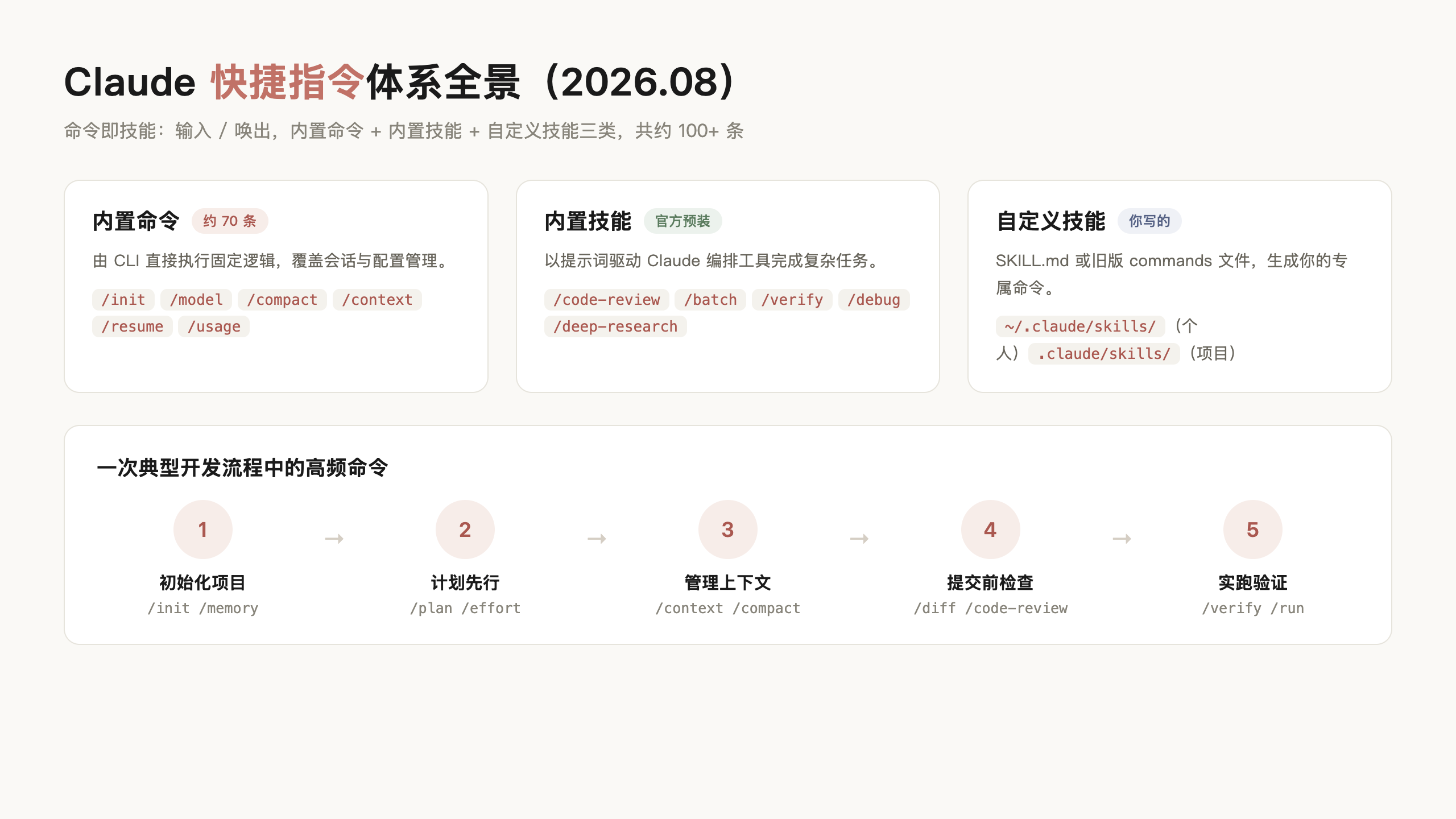The height and width of the screenshot is (819, 1456).
Task: Click the 内置命令 card heading
Action: 136,221
